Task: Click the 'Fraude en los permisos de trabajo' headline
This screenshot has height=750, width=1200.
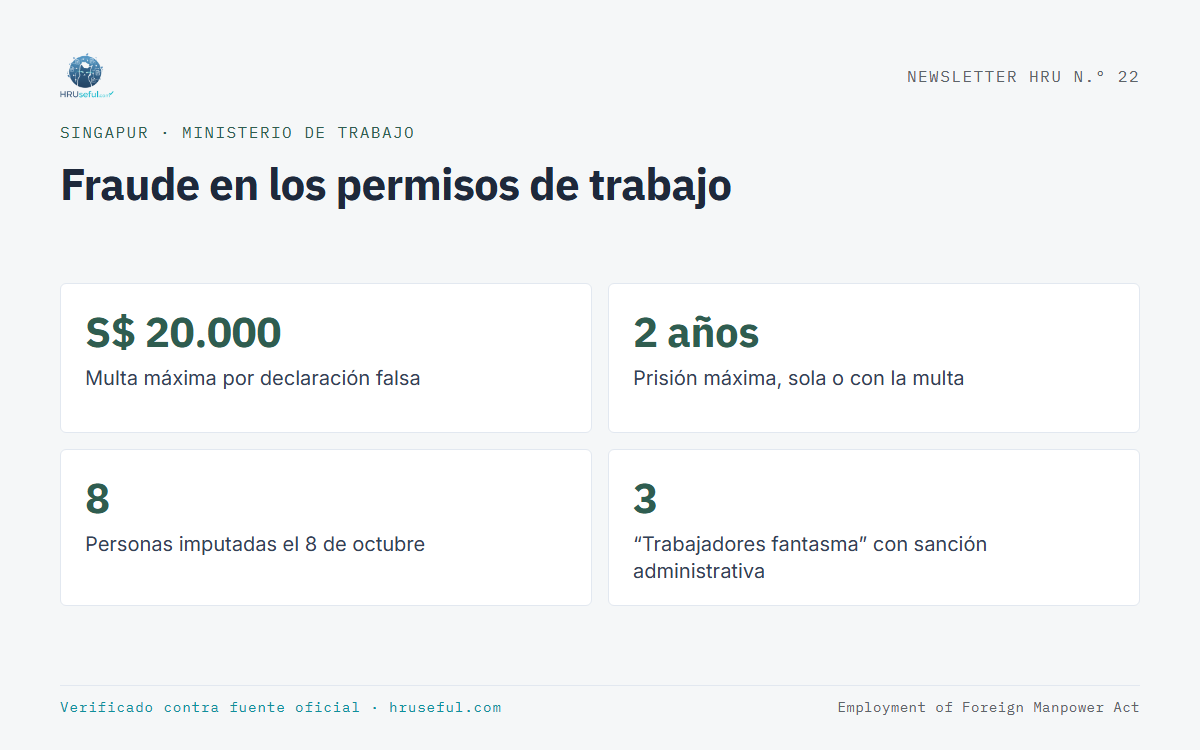Action: 396,185
